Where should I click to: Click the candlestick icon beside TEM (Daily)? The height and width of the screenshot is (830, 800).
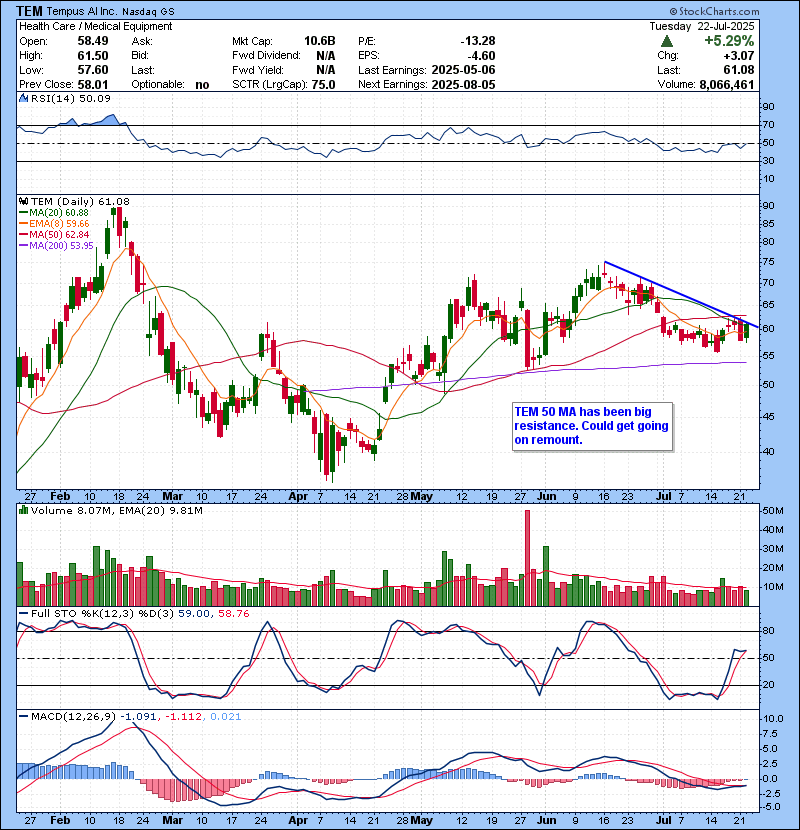tap(23, 201)
